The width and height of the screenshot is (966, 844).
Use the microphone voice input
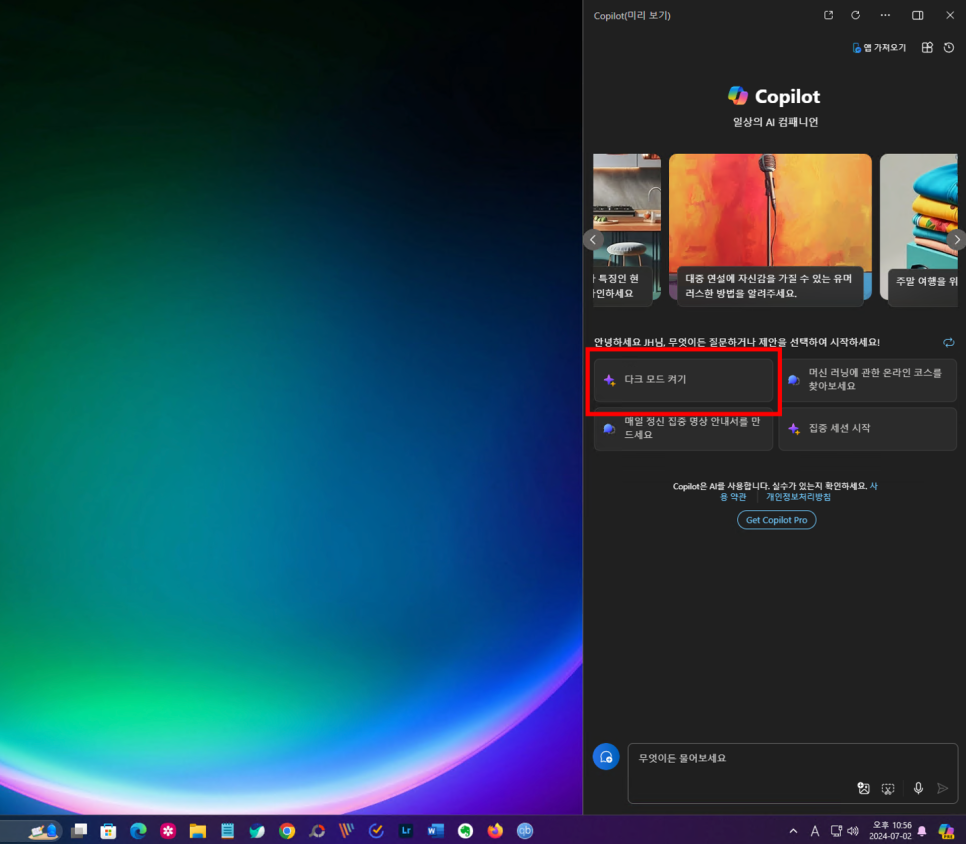click(918, 789)
